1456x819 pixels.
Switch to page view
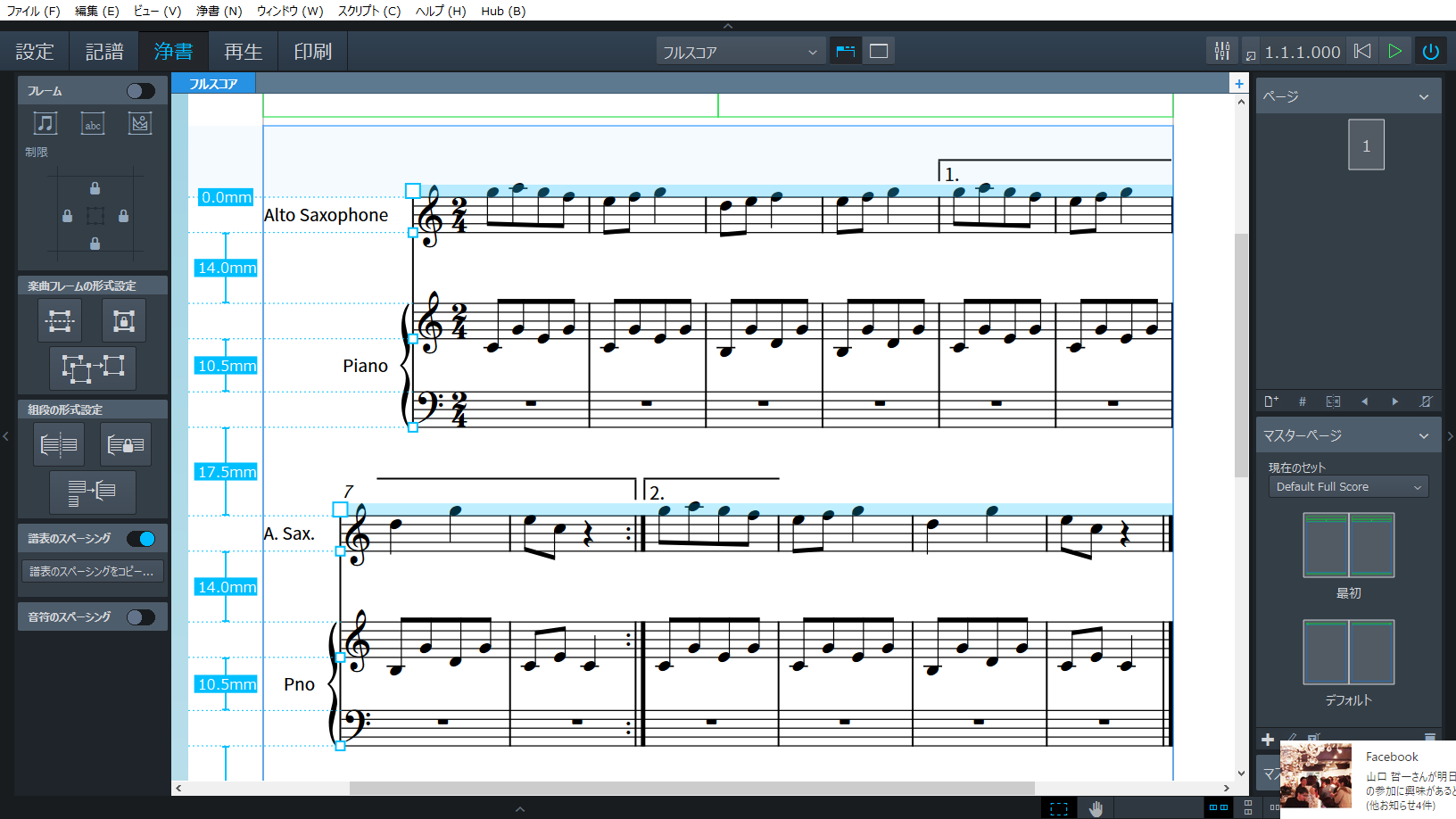(x=879, y=51)
